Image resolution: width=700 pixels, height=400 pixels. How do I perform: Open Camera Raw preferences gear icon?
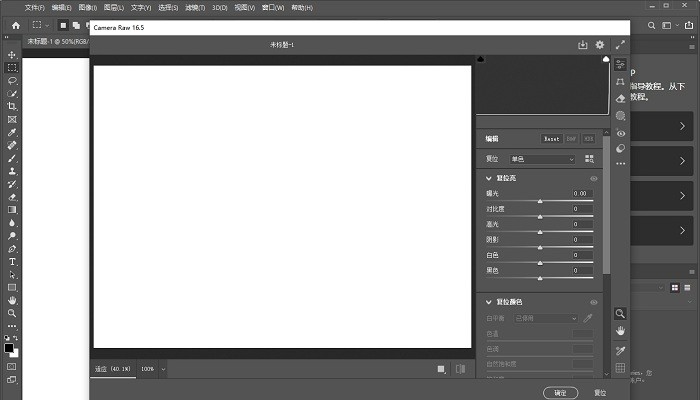point(600,45)
